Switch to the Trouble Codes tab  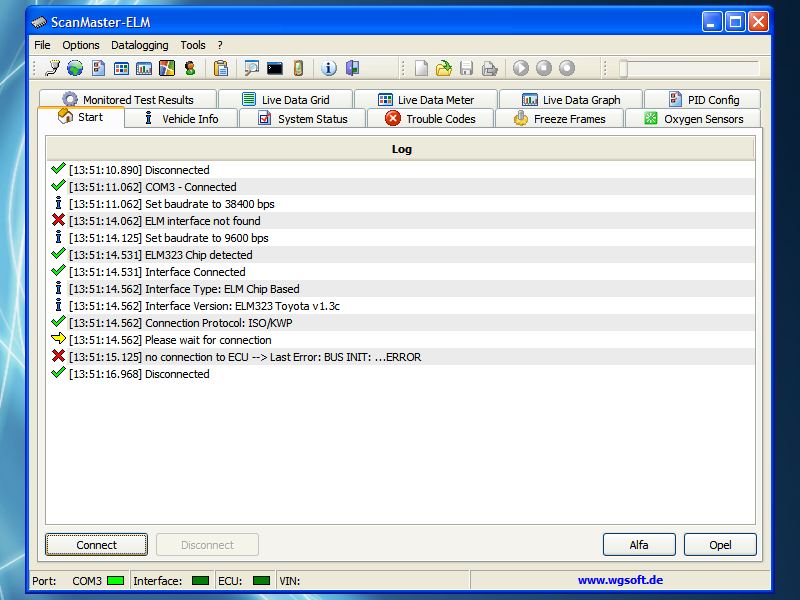click(430, 119)
